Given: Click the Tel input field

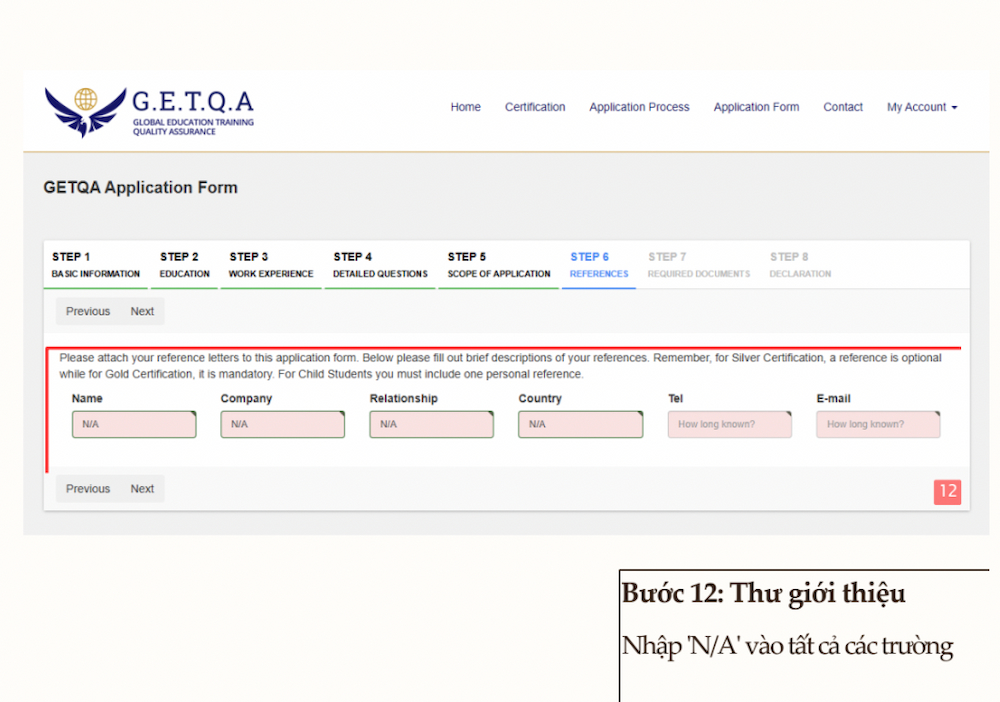Looking at the screenshot, I should [x=729, y=424].
